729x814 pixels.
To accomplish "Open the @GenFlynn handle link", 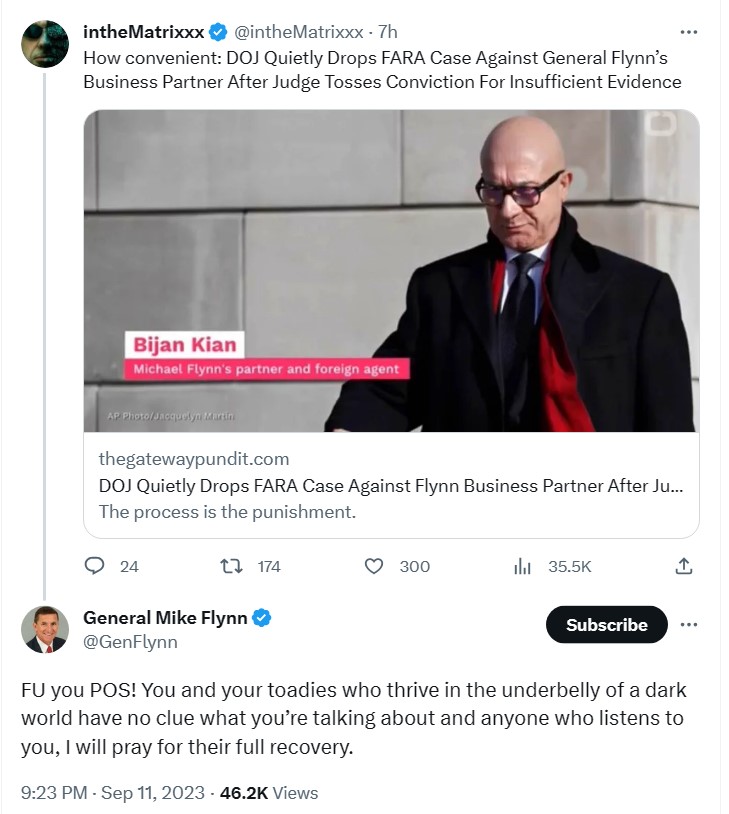I will (130, 642).
